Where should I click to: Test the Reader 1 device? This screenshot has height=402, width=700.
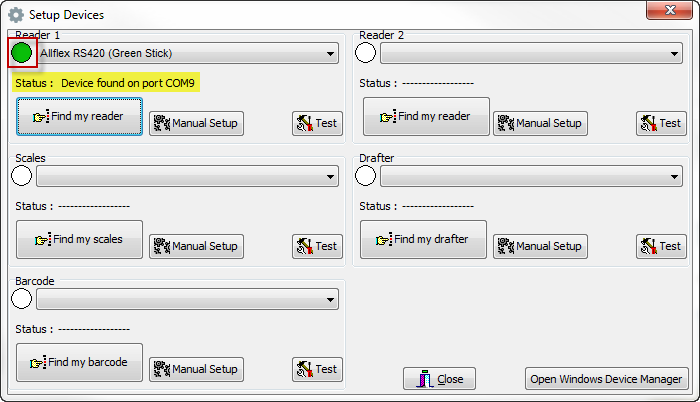pos(316,123)
